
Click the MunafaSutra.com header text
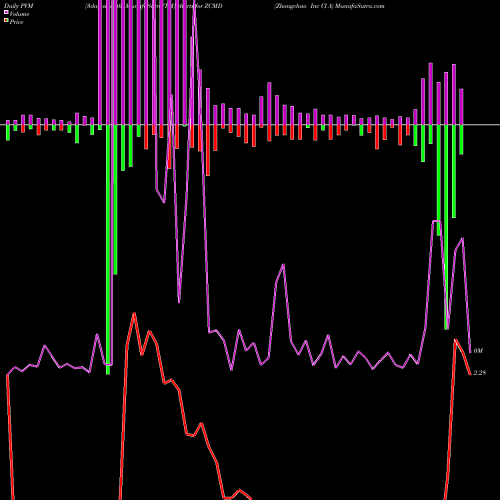(x=360, y=6)
